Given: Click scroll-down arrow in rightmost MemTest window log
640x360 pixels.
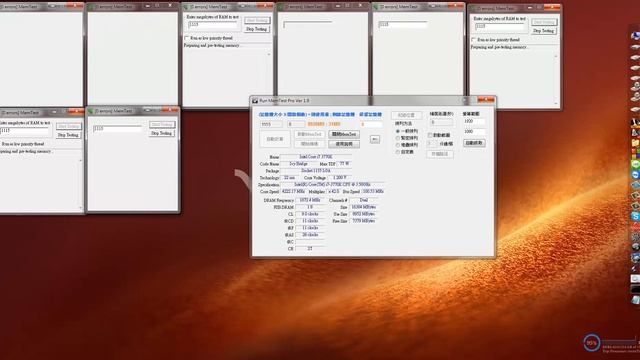Looking at the screenshot, I should pos(556,104).
